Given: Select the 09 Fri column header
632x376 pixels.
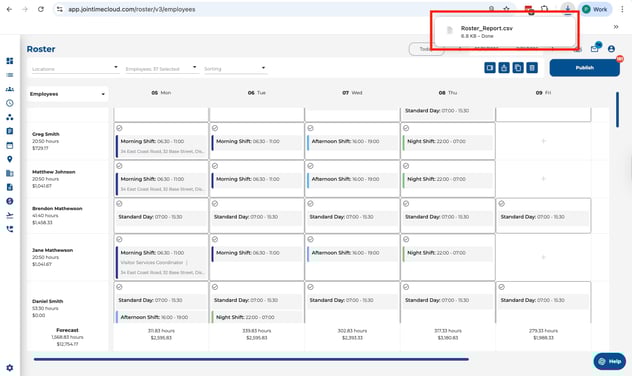Looking at the screenshot, I should point(543,93).
